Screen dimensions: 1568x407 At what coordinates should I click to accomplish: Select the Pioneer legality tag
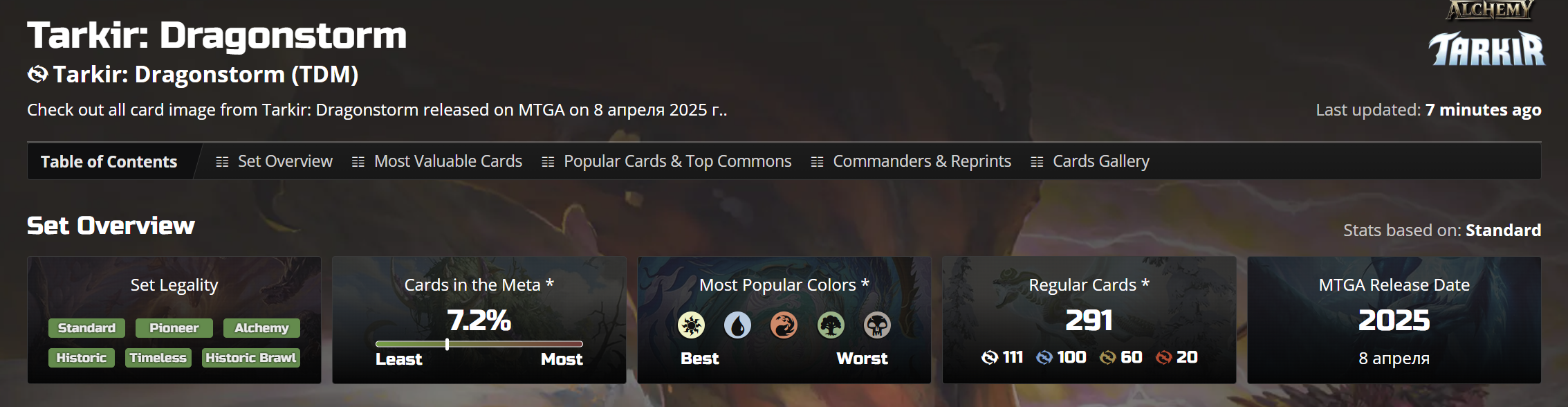174,328
